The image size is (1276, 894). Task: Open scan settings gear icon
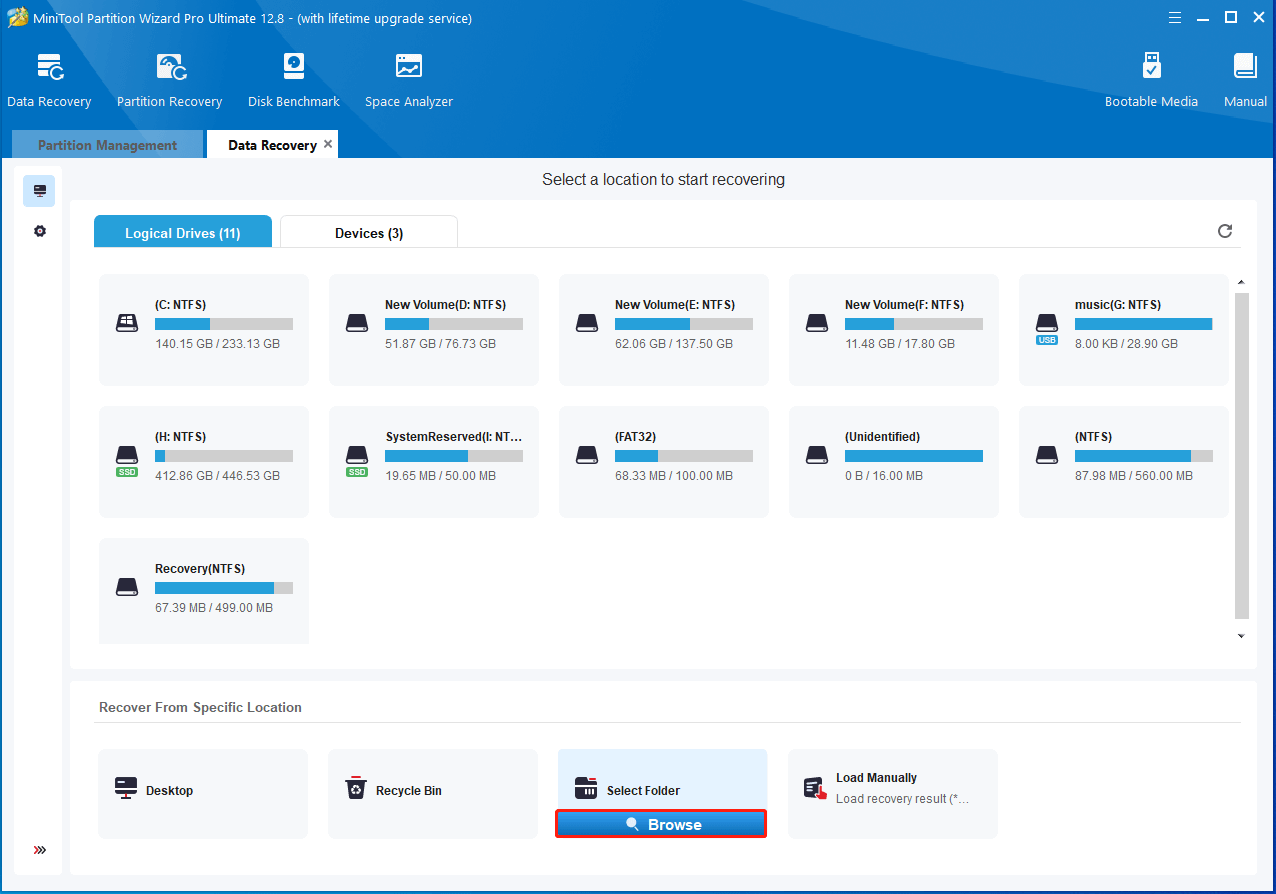[x=40, y=231]
